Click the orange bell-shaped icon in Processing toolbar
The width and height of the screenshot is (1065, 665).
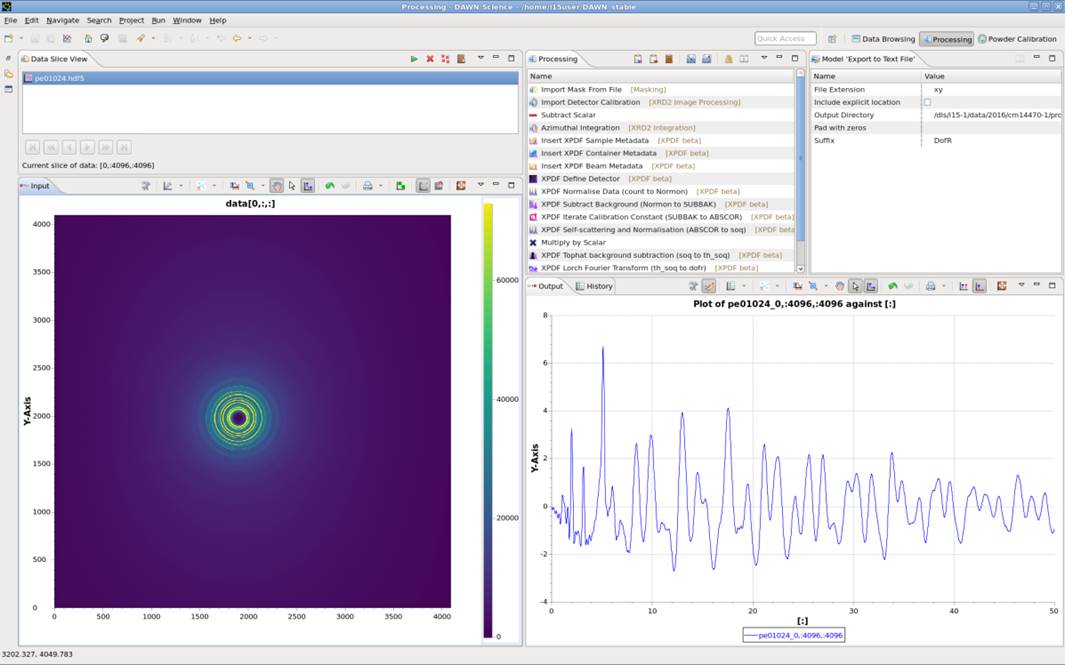coord(728,59)
